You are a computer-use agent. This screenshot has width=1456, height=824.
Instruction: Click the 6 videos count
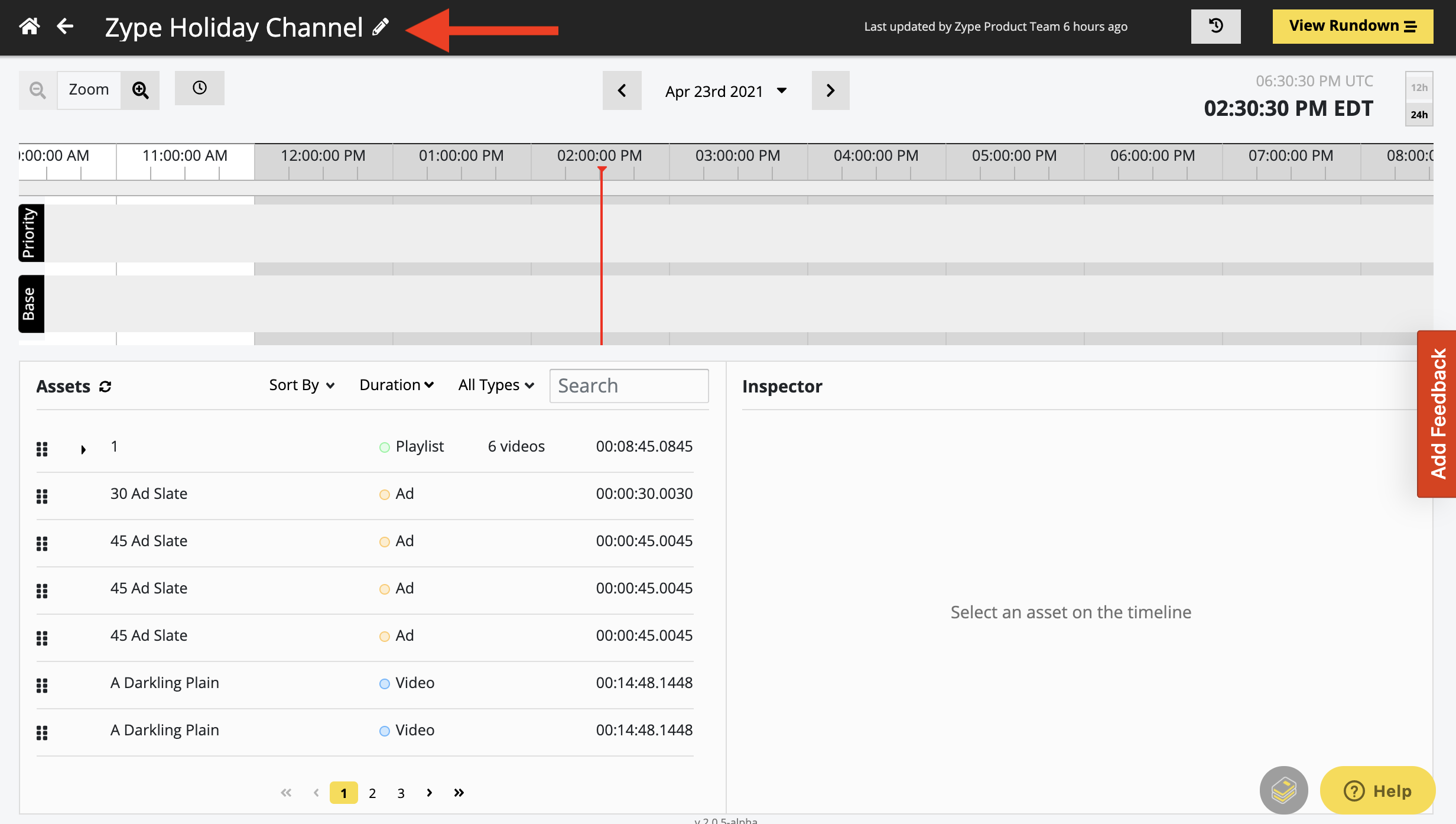pyautogui.click(x=516, y=446)
